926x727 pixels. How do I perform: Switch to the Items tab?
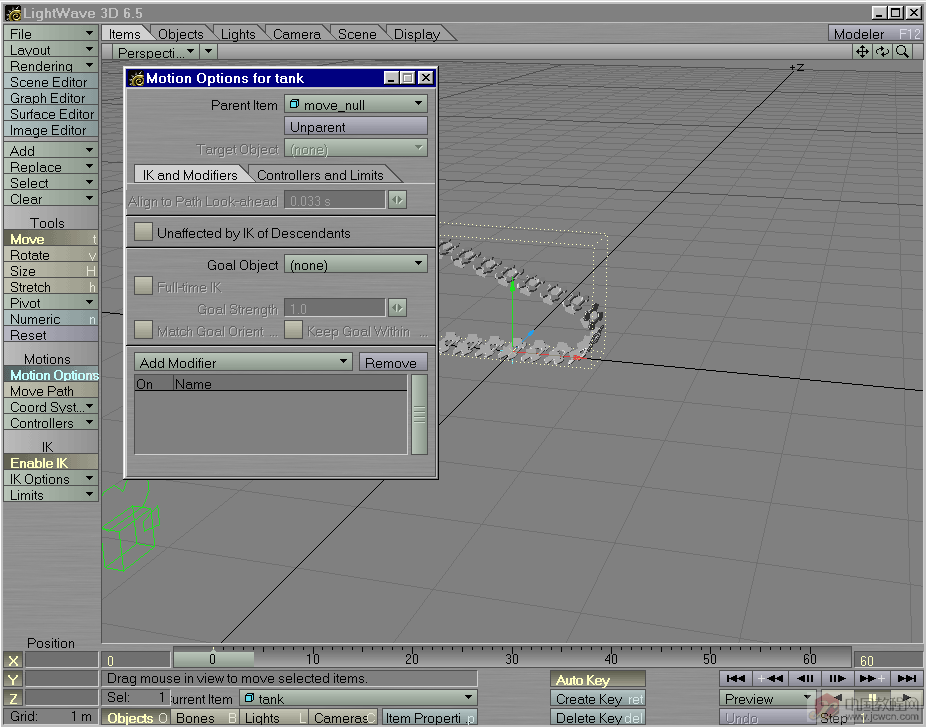coord(125,34)
